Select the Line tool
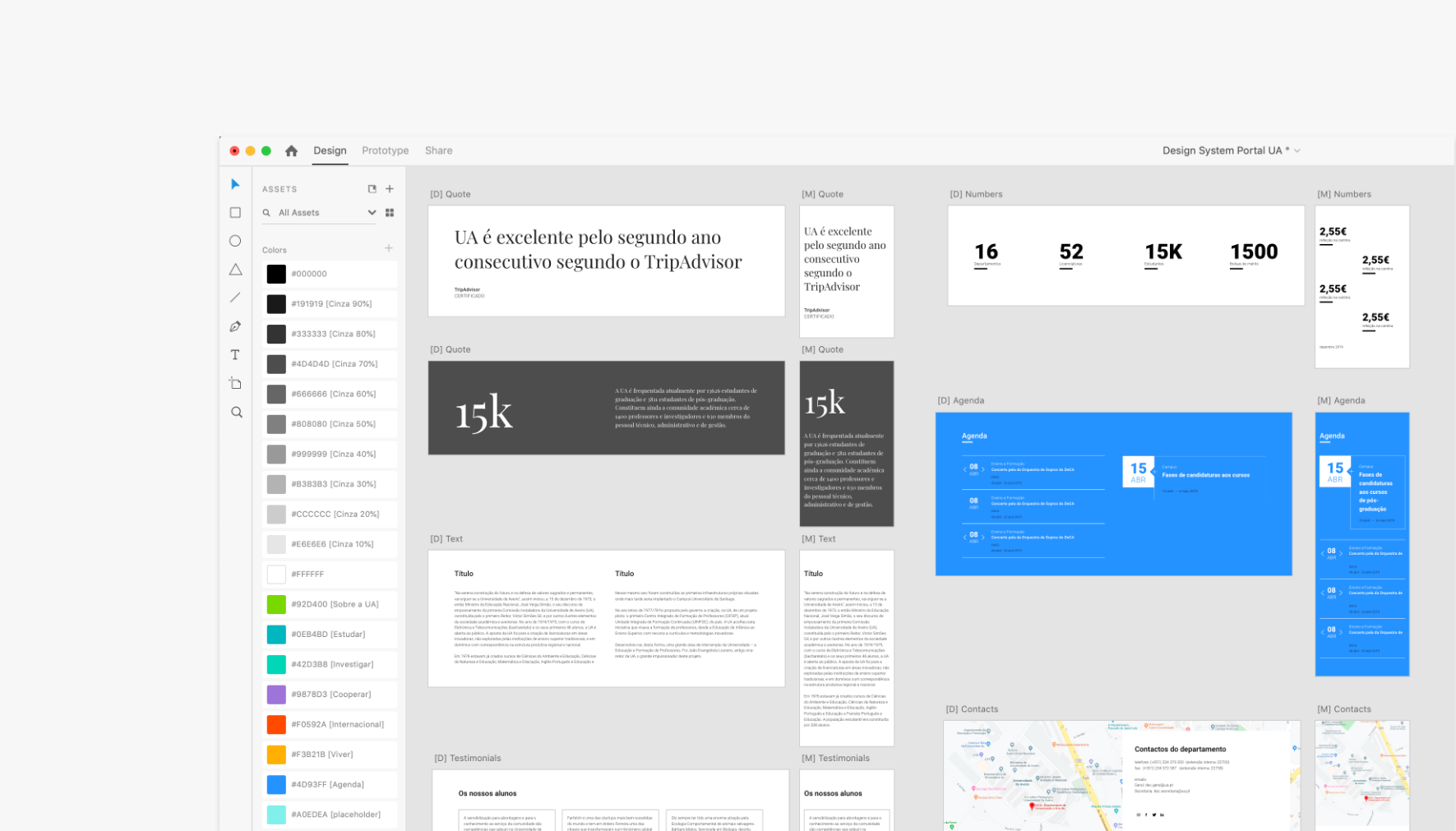This screenshot has width=1456, height=831. tap(235, 298)
